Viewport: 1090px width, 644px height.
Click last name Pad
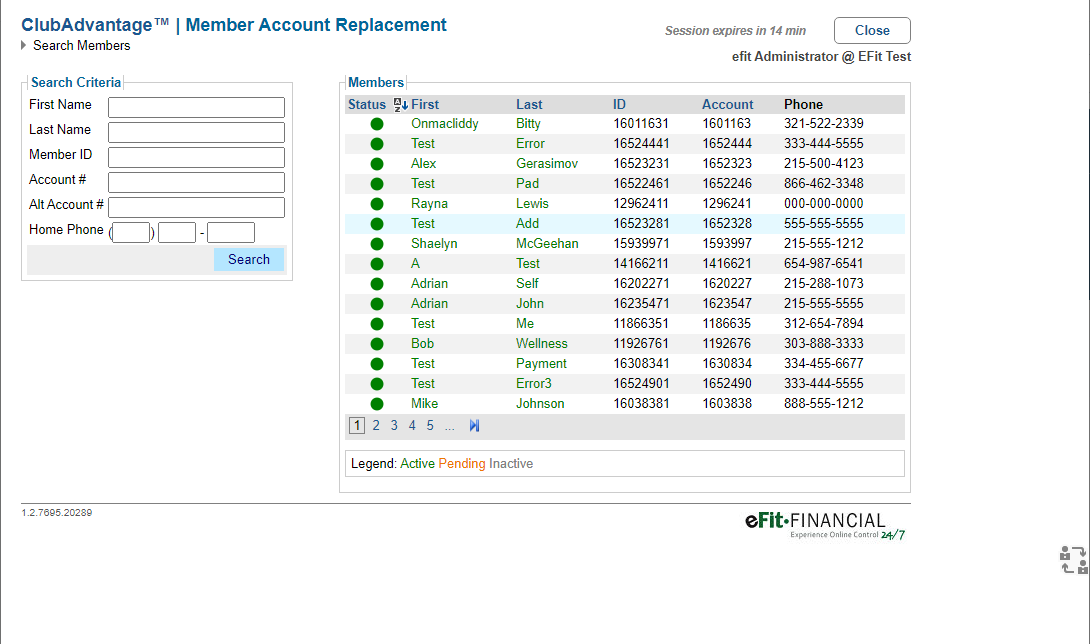coord(528,184)
